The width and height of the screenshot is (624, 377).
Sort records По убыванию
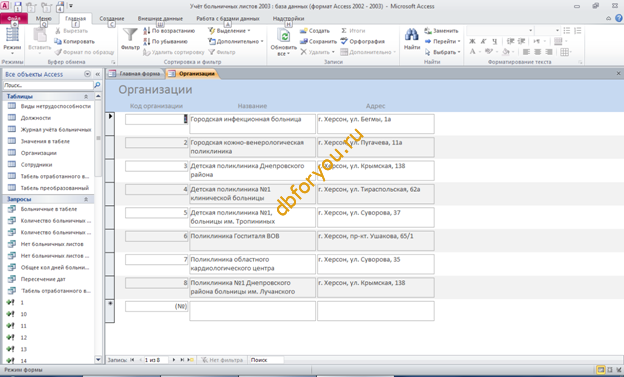(x=165, y=41)
